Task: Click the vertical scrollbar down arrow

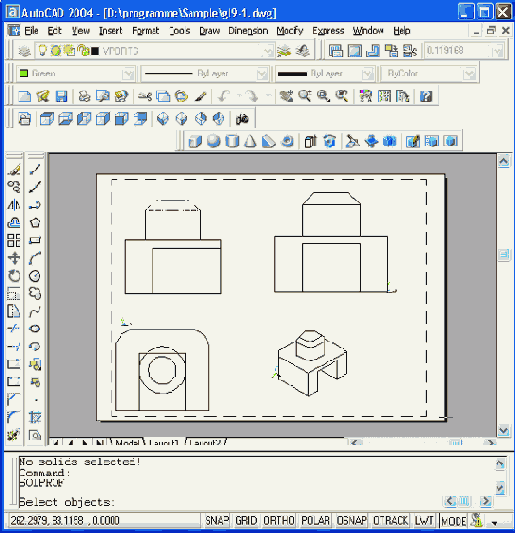Action: pos(503,431)
